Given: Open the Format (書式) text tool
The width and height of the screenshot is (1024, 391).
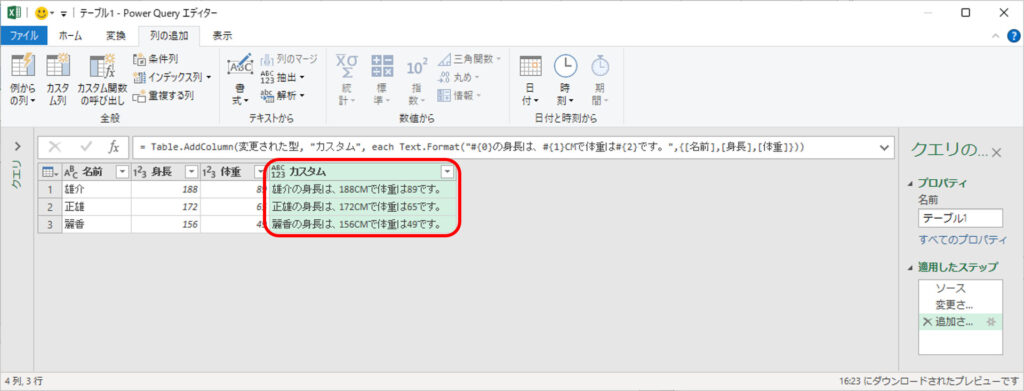Looking at the screenshot, I should 240,80.
